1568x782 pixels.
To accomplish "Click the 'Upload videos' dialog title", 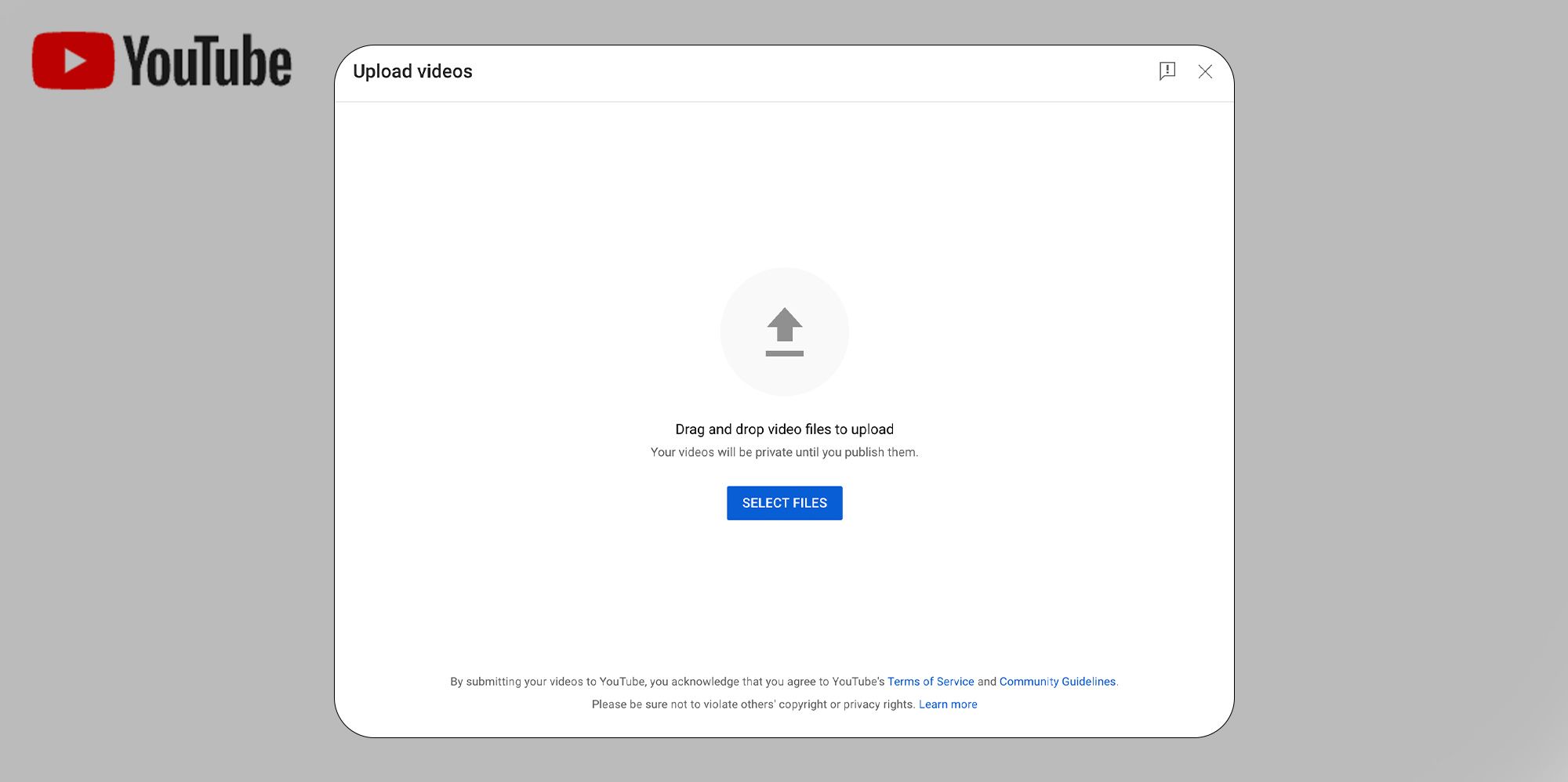I will pyautogui.click(x=412, y=71).
